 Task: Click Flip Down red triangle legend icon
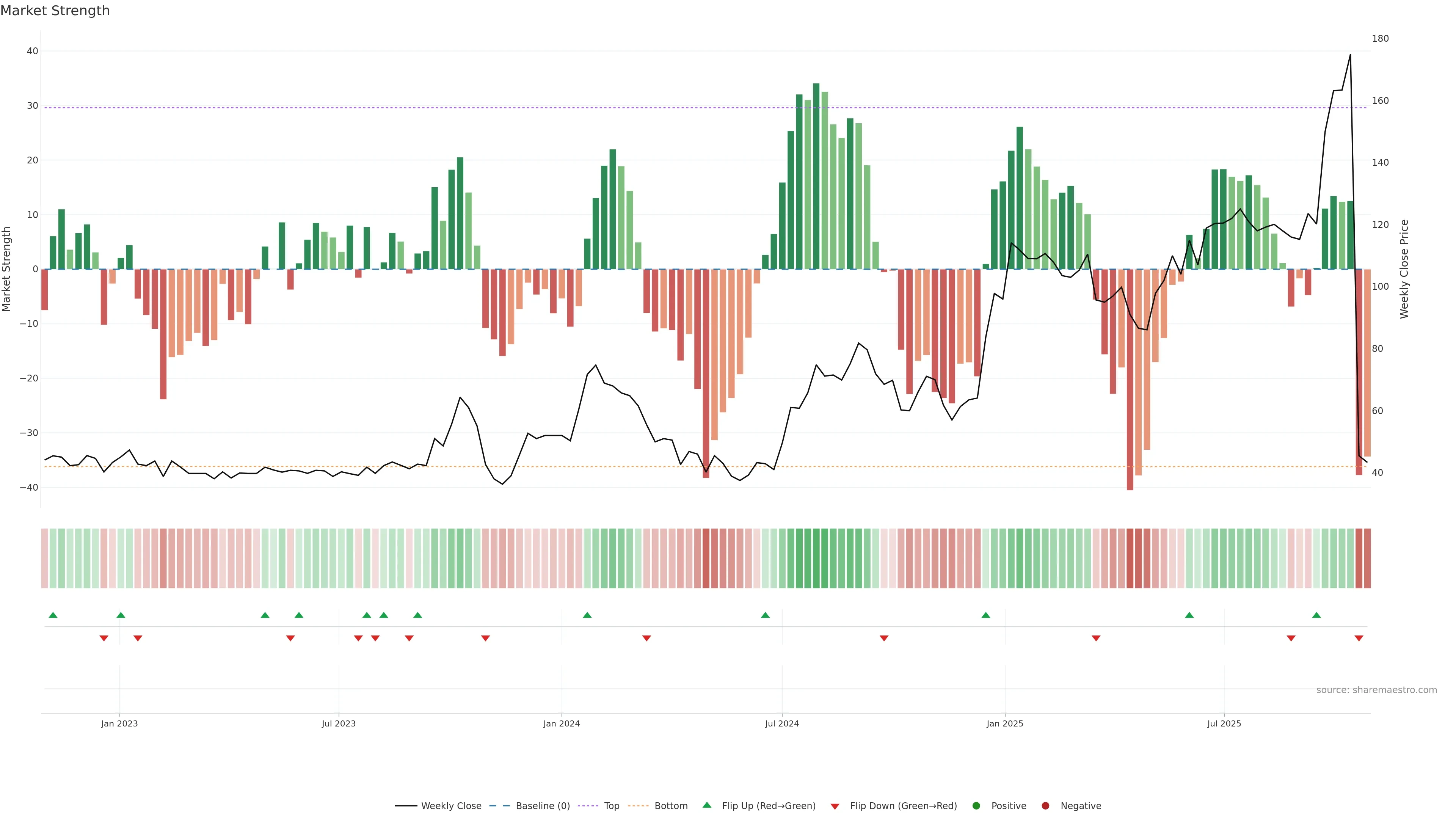pos(835,806)
